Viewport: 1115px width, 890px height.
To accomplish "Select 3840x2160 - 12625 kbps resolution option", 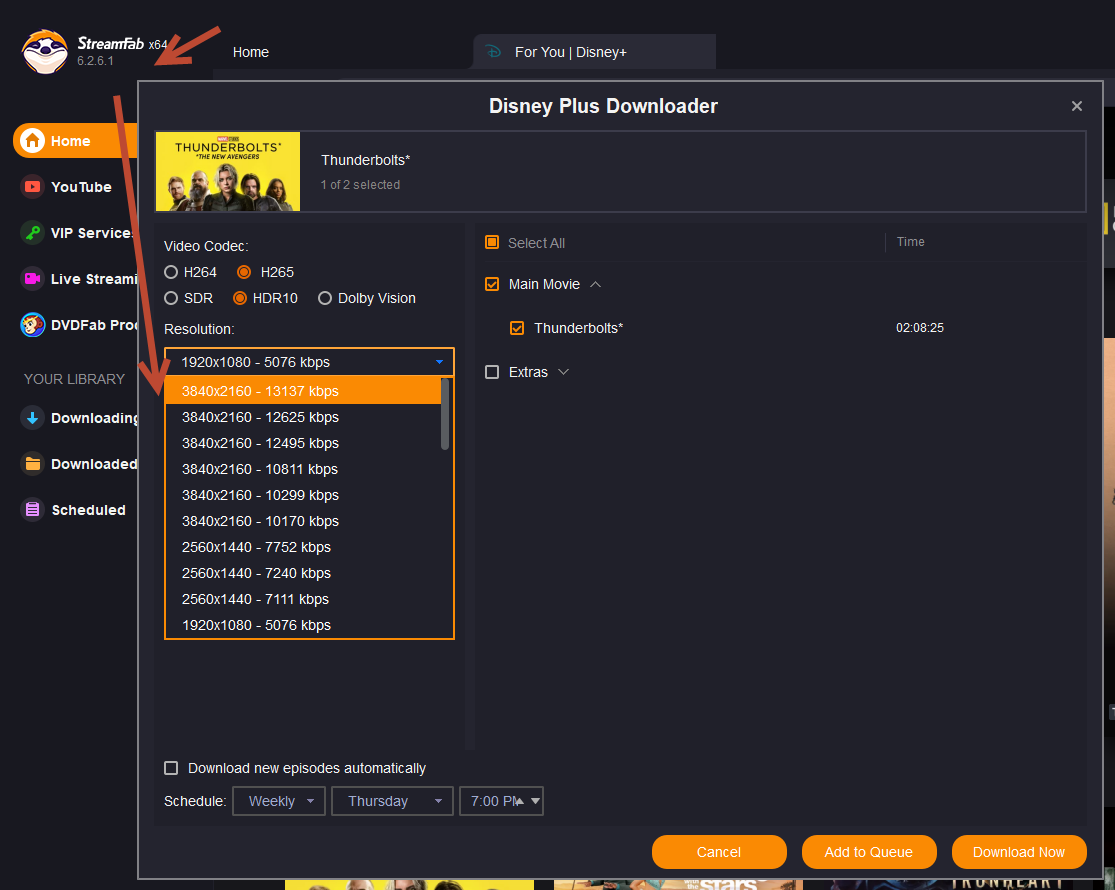I will [260, 417].
